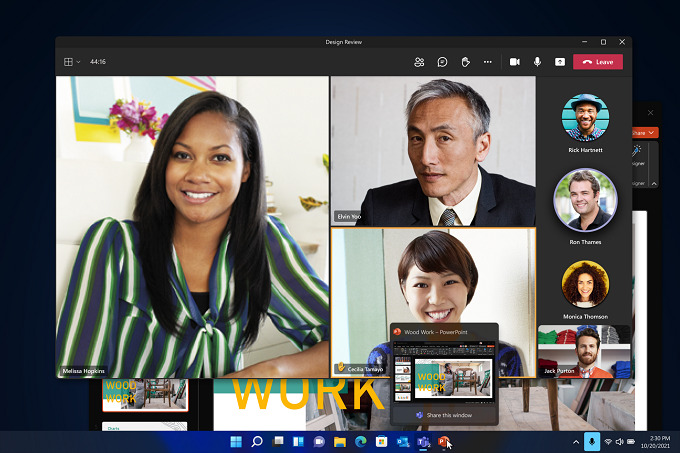Raise hand in the meeting
Viewport: 680px width, 453px height.
click(x=465, y=62)
